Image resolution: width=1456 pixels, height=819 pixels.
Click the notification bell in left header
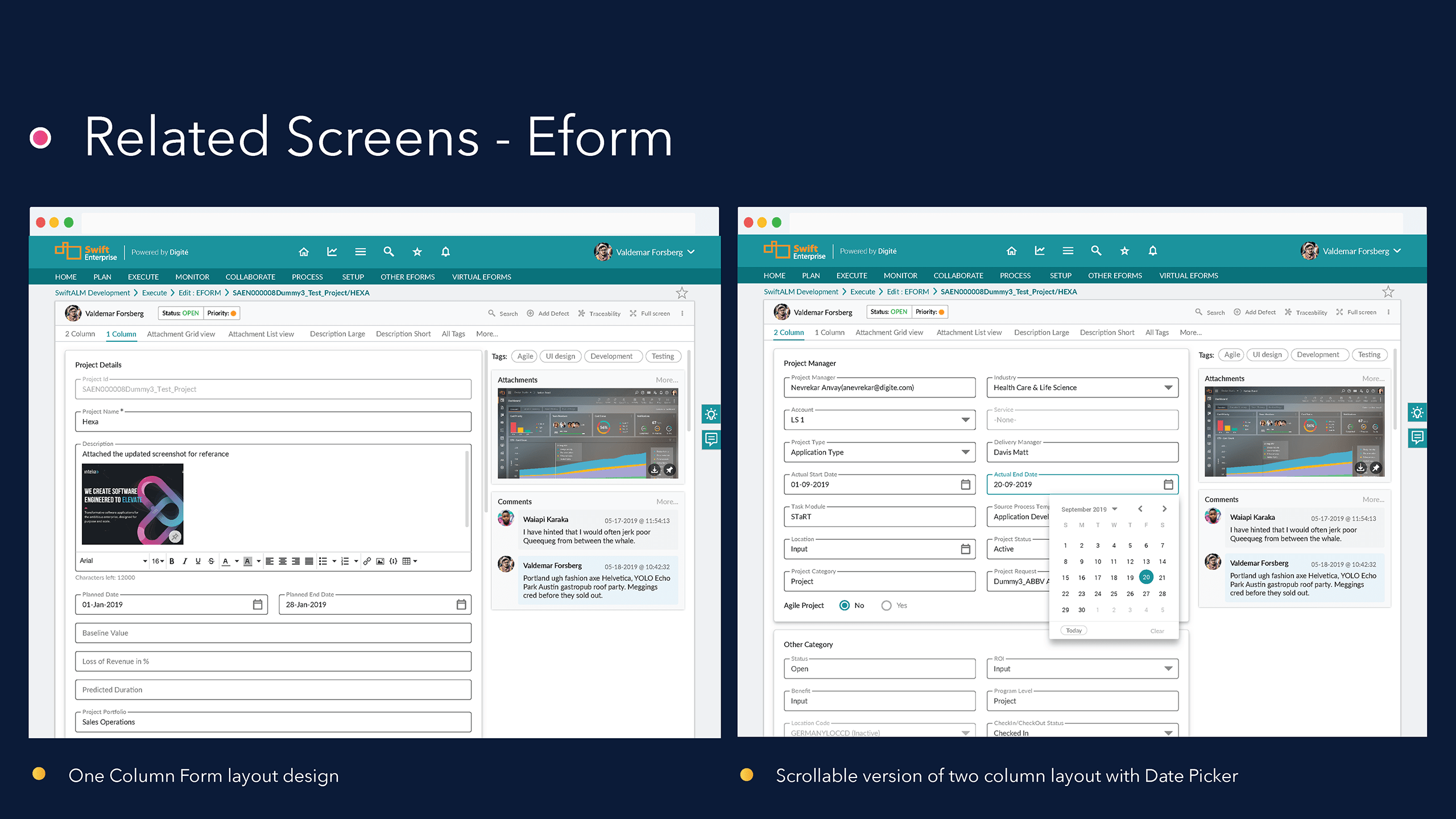coord(445,251)
